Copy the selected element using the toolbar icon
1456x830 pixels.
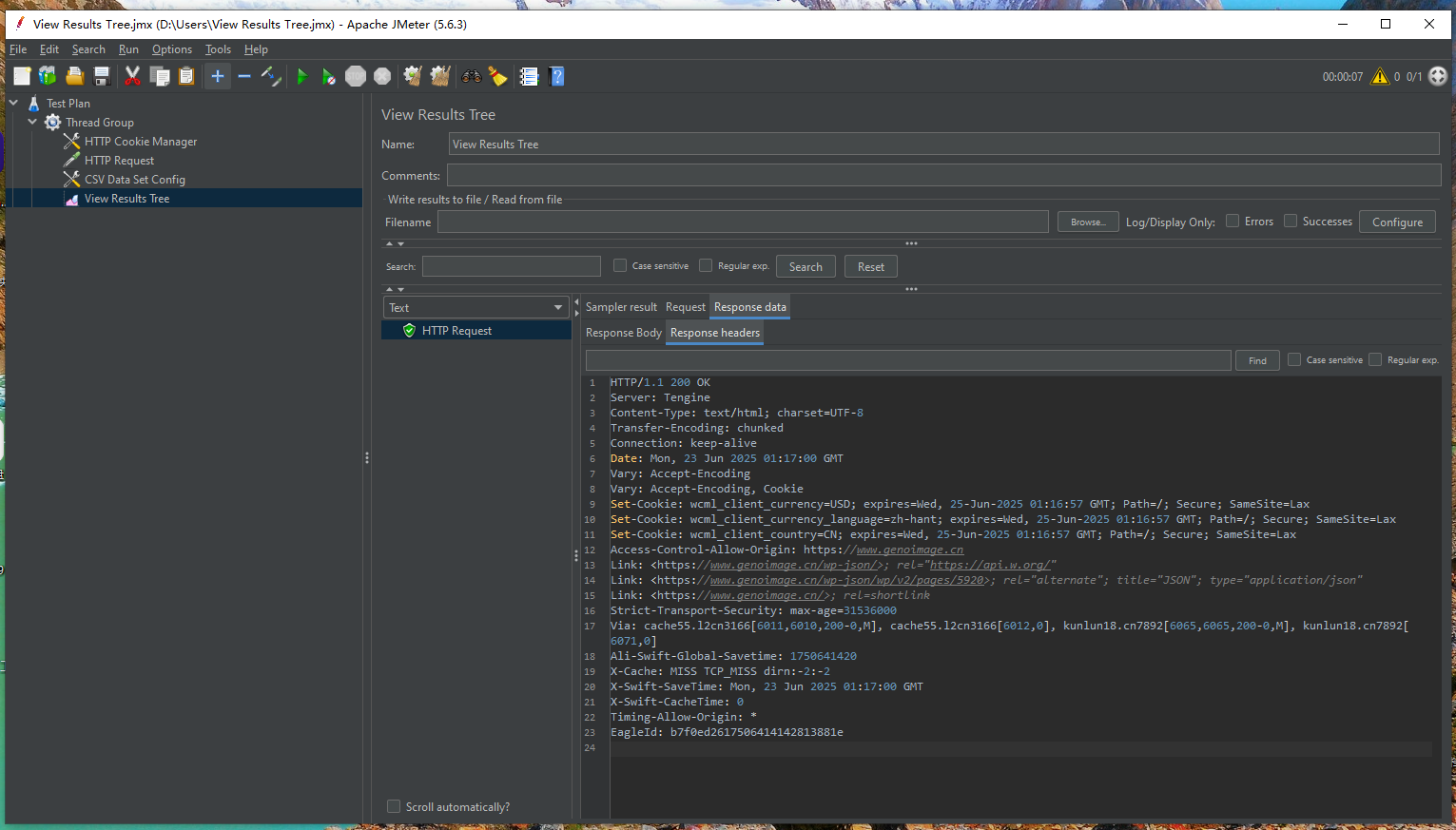(160, 76)
